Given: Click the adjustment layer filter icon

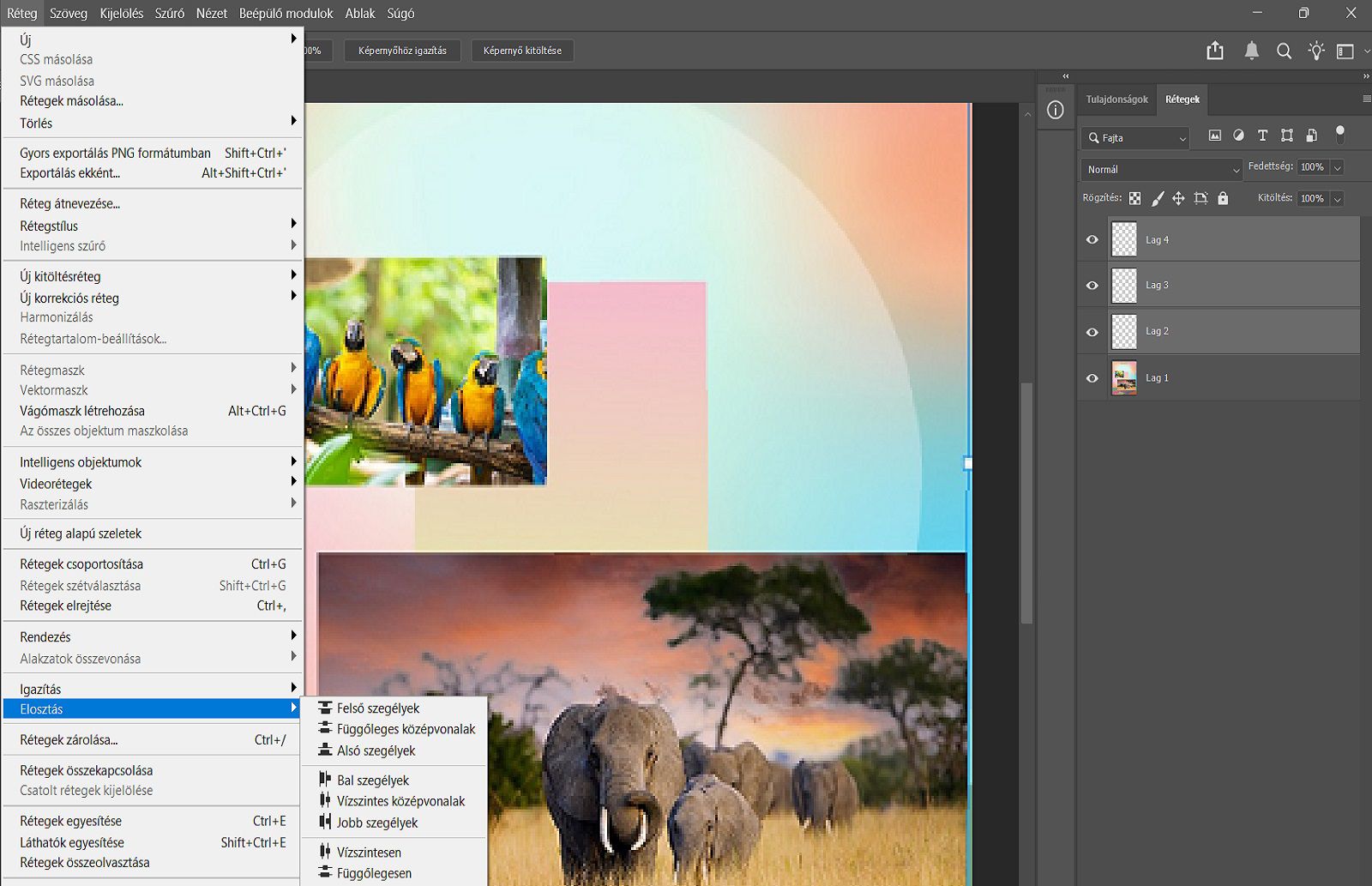Looking at the screenshot, I should [x=1238, y=136].
